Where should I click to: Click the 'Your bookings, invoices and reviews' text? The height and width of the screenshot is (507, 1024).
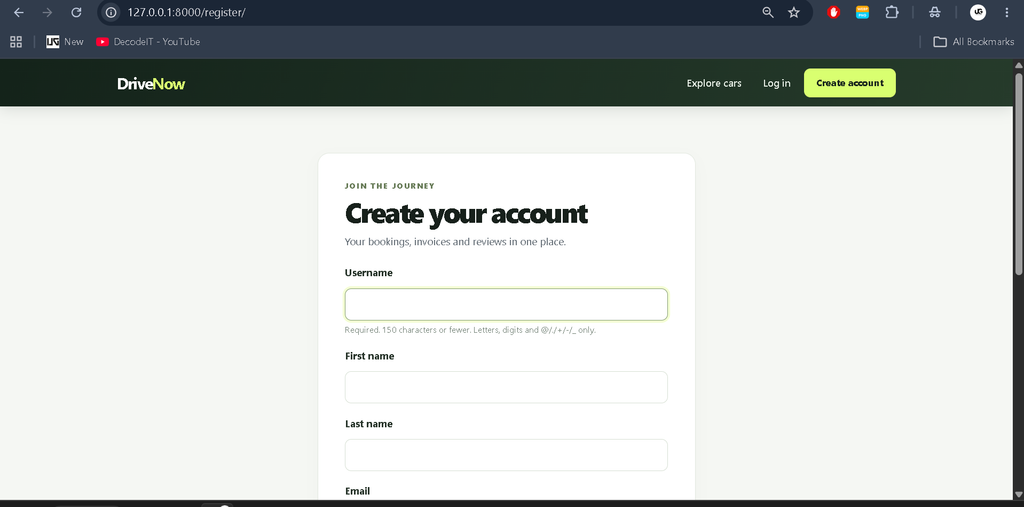(455, 242)
